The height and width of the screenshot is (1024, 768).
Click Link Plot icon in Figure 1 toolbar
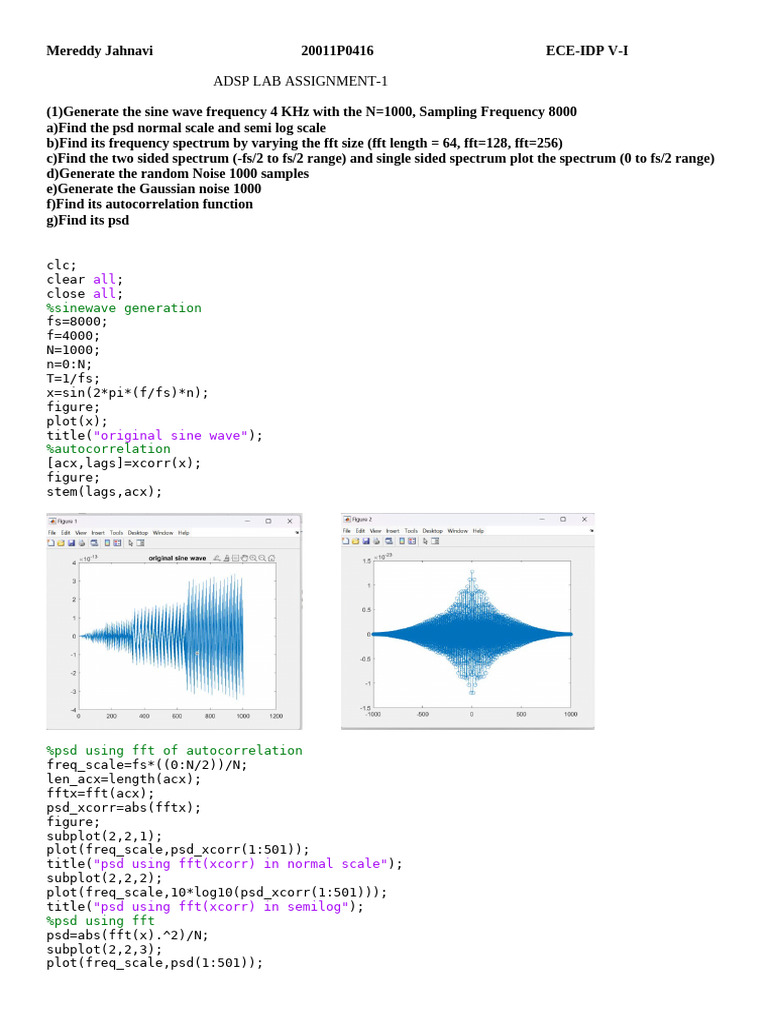point(94,543)
